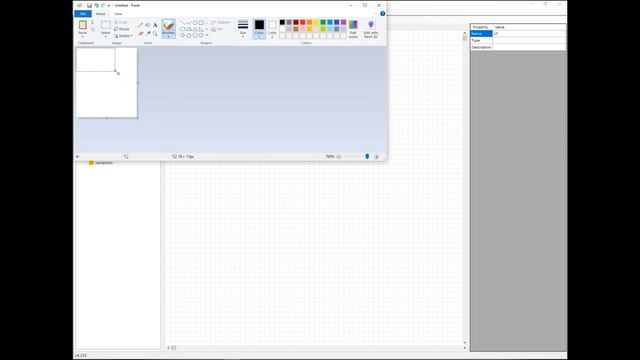Viewport: 640px width, 360px height.
Task: Pick the red color swatch
Action: (302, 22)
